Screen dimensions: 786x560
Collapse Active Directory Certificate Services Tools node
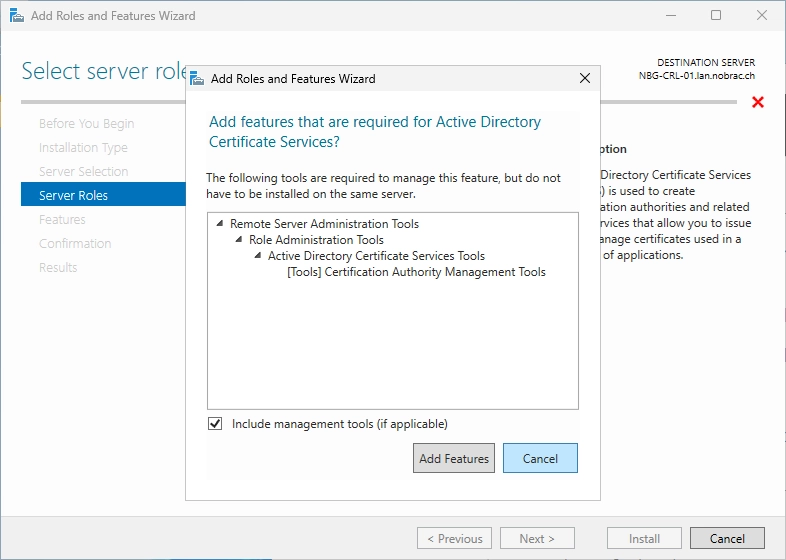pos(258,255)
